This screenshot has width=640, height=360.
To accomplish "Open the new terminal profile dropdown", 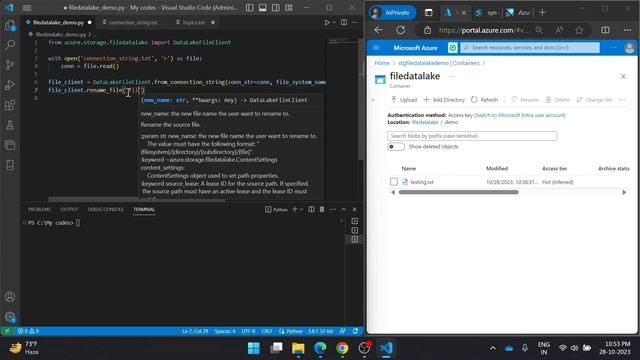I will tap(302, 209).
